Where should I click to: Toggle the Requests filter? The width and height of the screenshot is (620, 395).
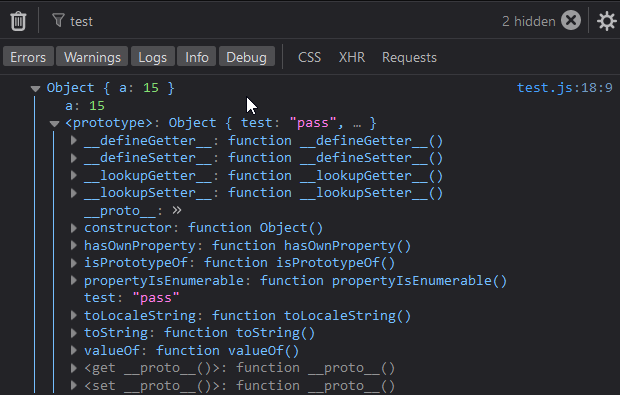pos(409,57)
